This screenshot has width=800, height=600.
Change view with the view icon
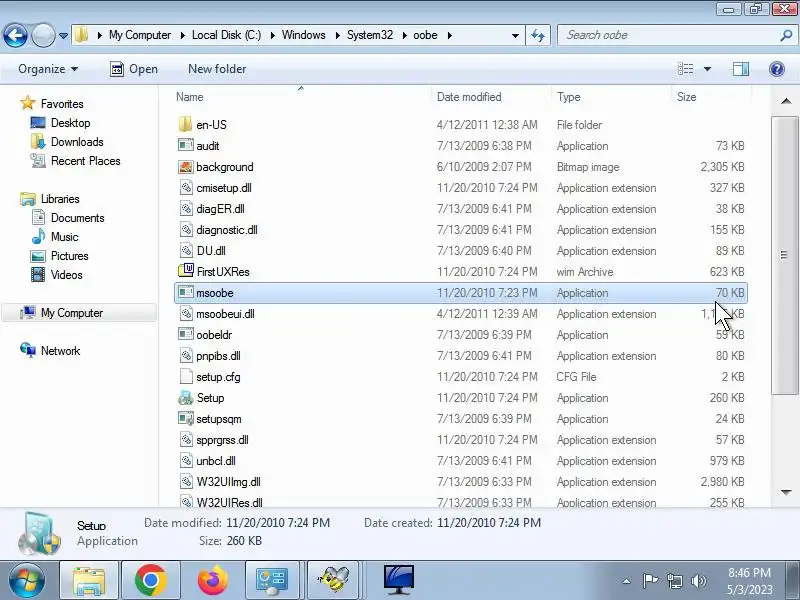pyautogui.click(x=685, y=68)
